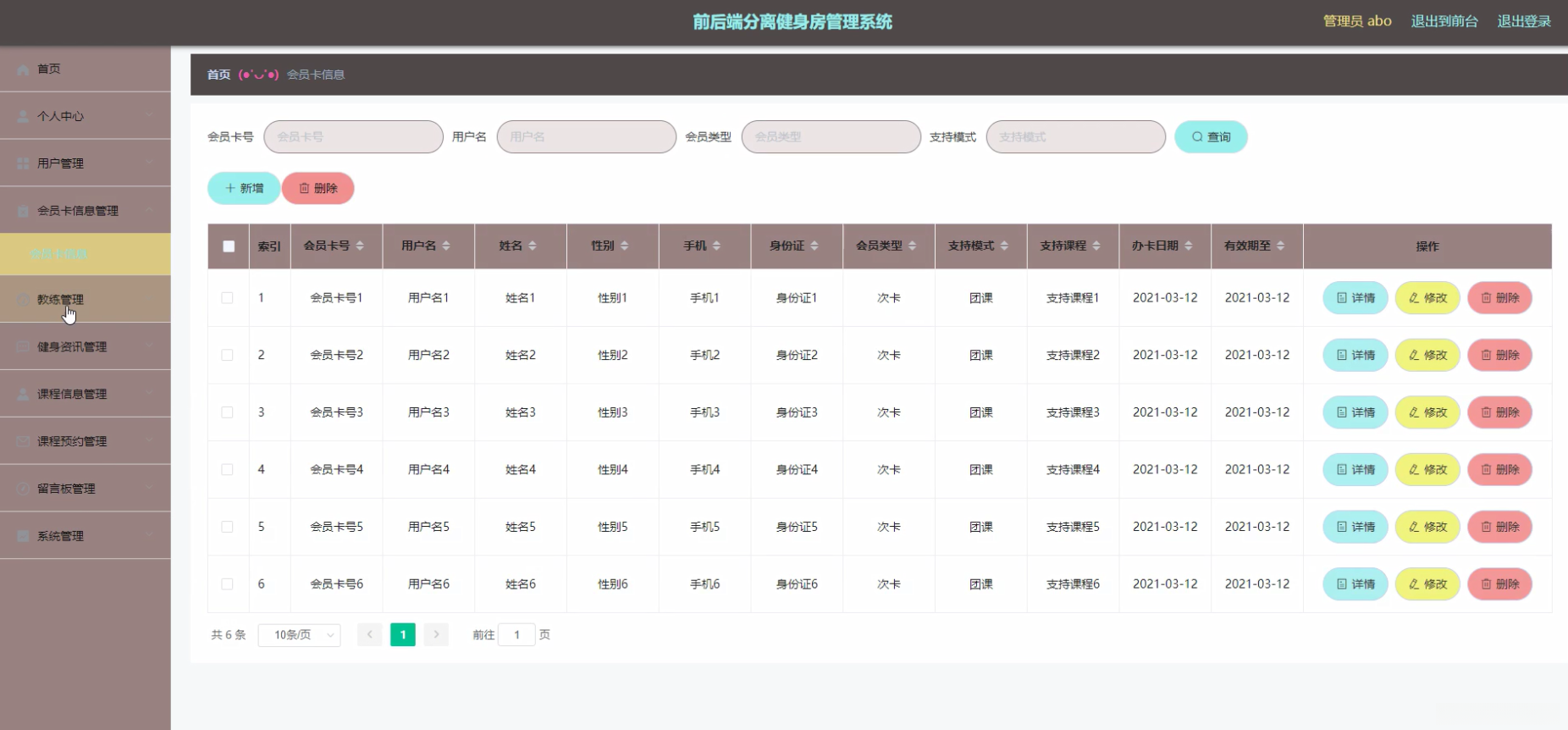Select the checkbox for row 会员卡号3
Image resolution: width=1568 pixels, height=730 pixels.
227,412
